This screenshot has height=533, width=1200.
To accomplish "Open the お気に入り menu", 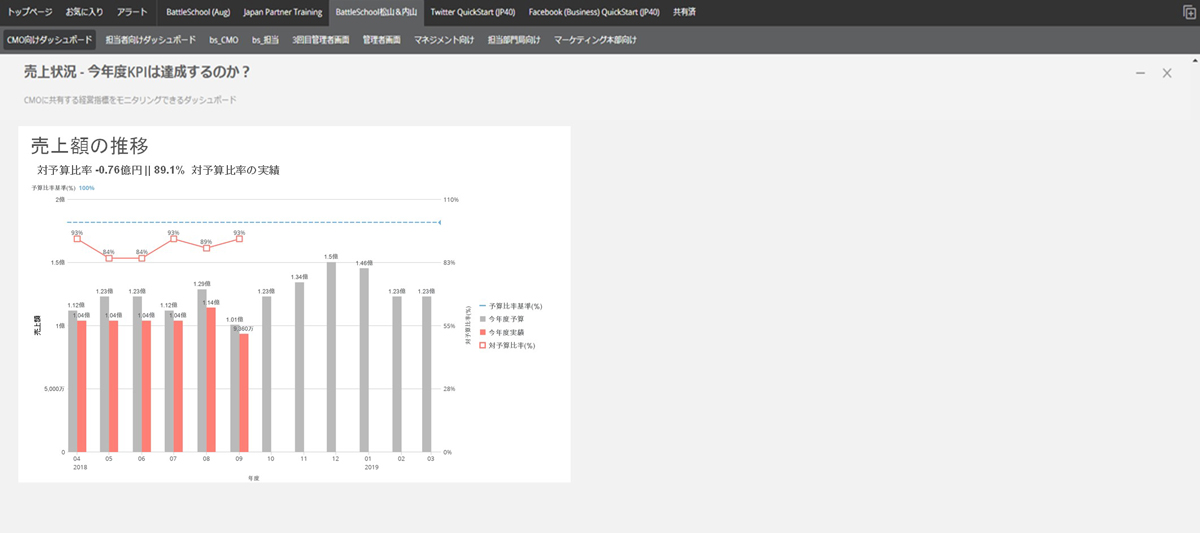I will click(x=83, y=12).
